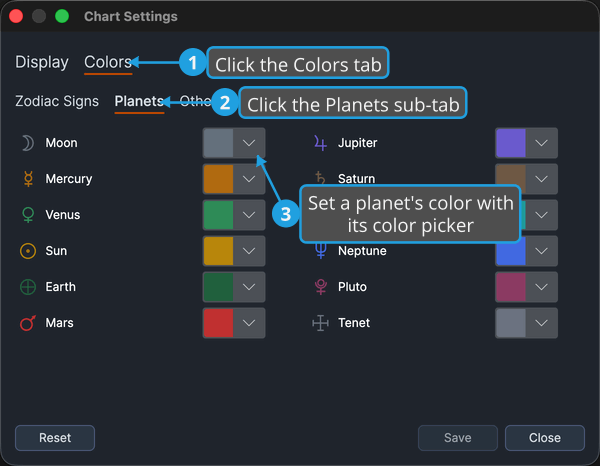Click the "Mars" label text
Viewport: 600px width, 466px height.
coord(59,323)
